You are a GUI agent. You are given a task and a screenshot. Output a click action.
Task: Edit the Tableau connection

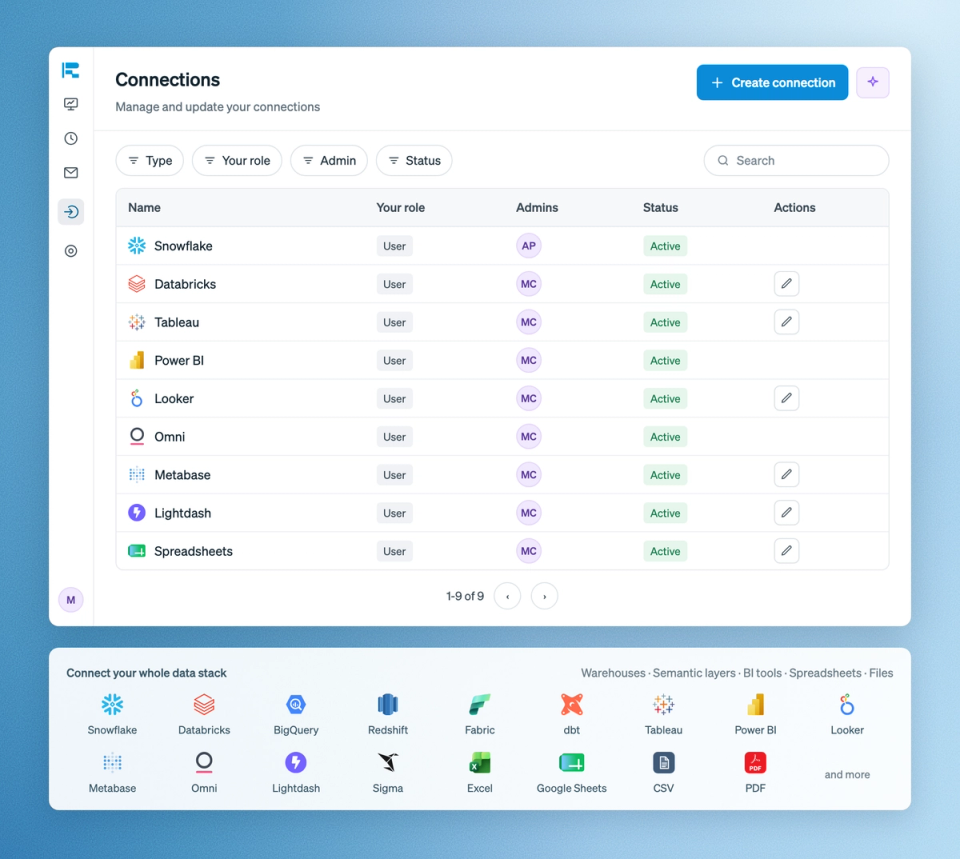(x=786, y=322)
